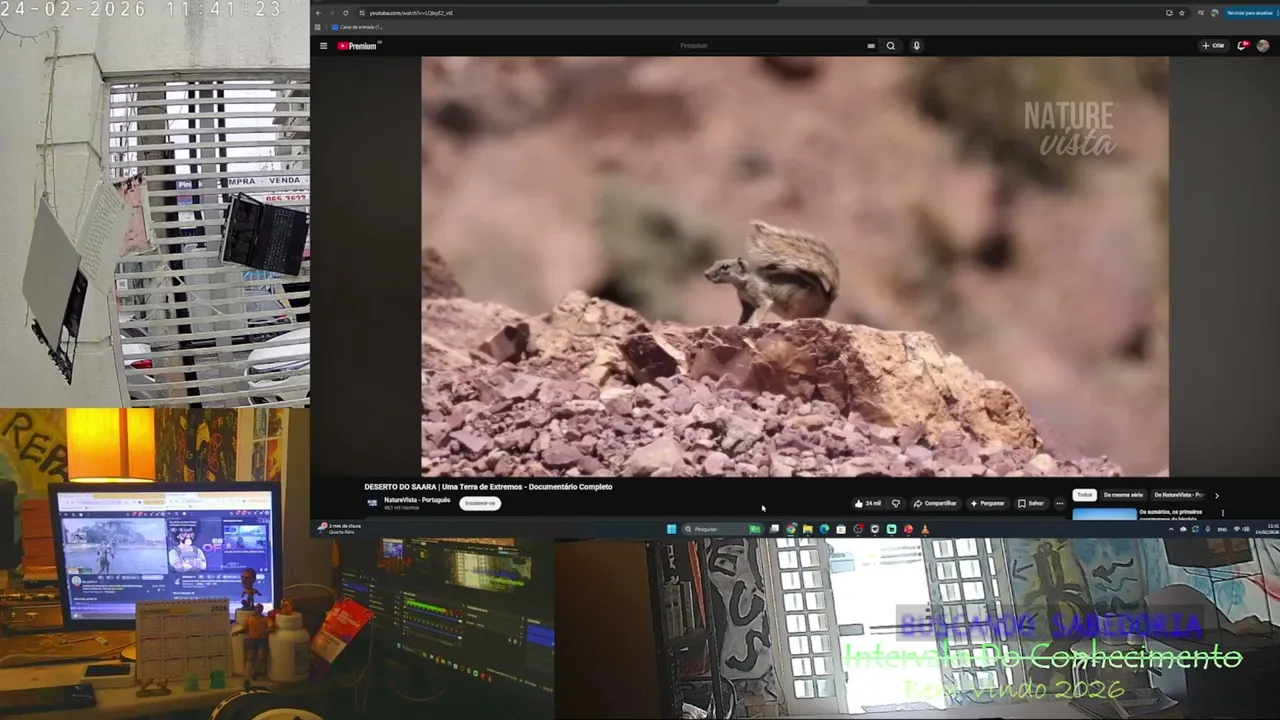The image size is (1280, 720).
Task: Expand the filter chips with right chevron
Action: [1216, 495]
